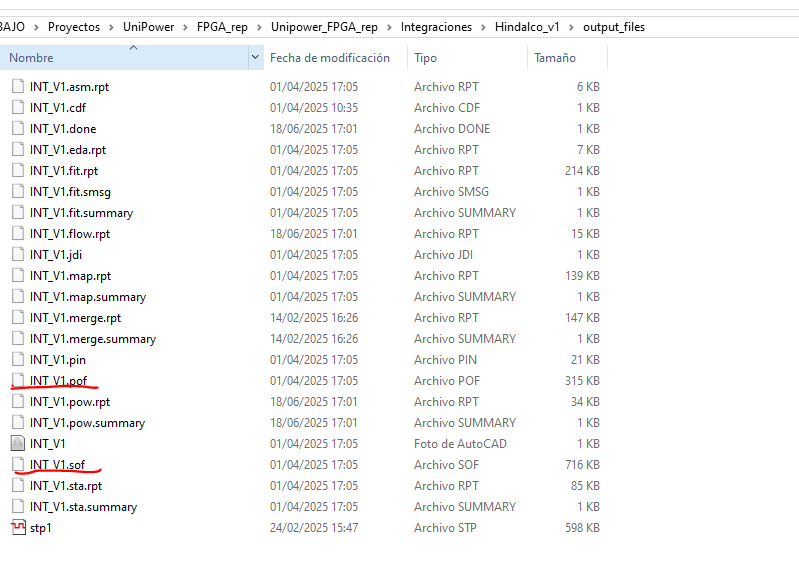The width and height of the screenshot is (799, 578).
Task: Click the INT_V1.flow.rpt file icon
Action: pyautogui.click(x=18, y=233)
